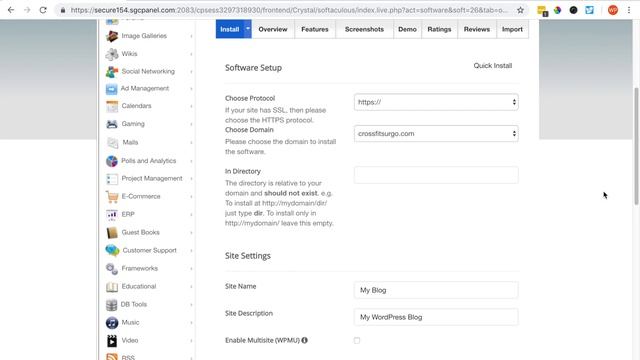Select the Frameworks gears icon

(x=112, y=269)
